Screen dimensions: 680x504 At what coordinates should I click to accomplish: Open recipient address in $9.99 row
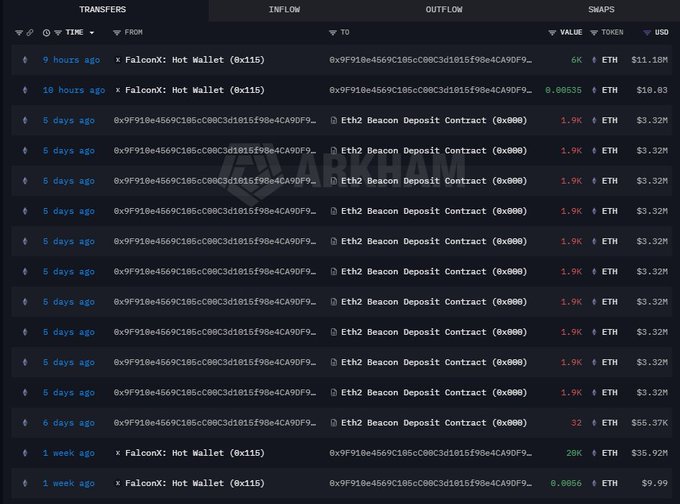430,483
